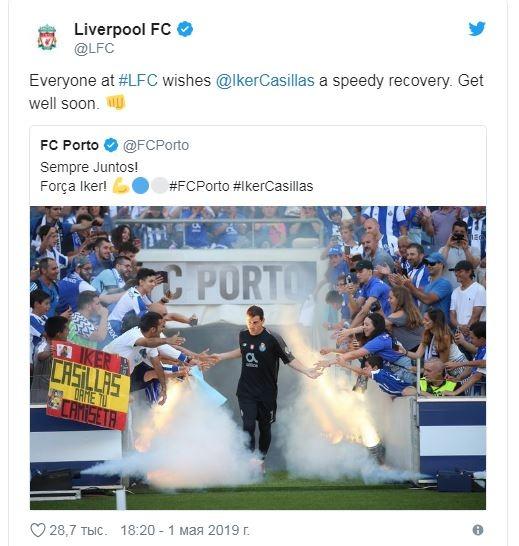Open the #LFC hashtag link

pos(138,81)
